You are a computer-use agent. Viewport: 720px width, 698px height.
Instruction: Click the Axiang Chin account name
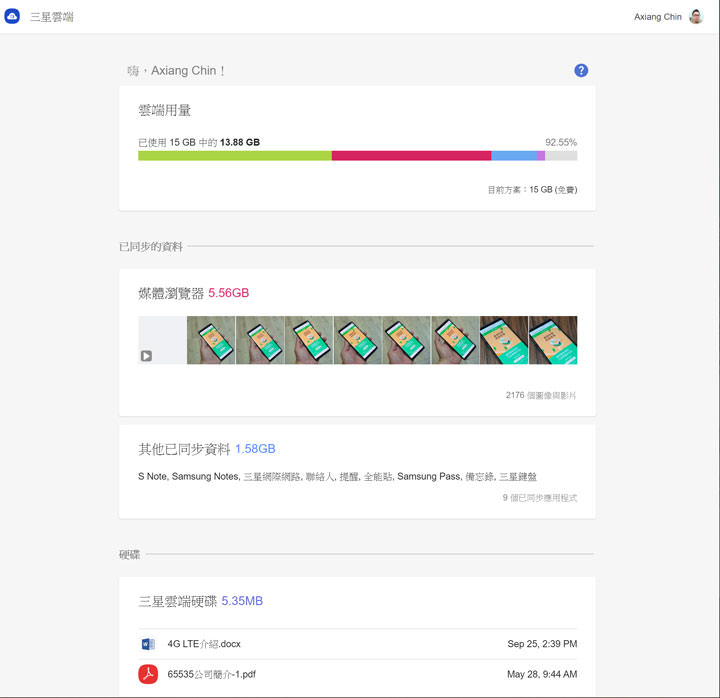pyautogui.click(x=657, y=17)
